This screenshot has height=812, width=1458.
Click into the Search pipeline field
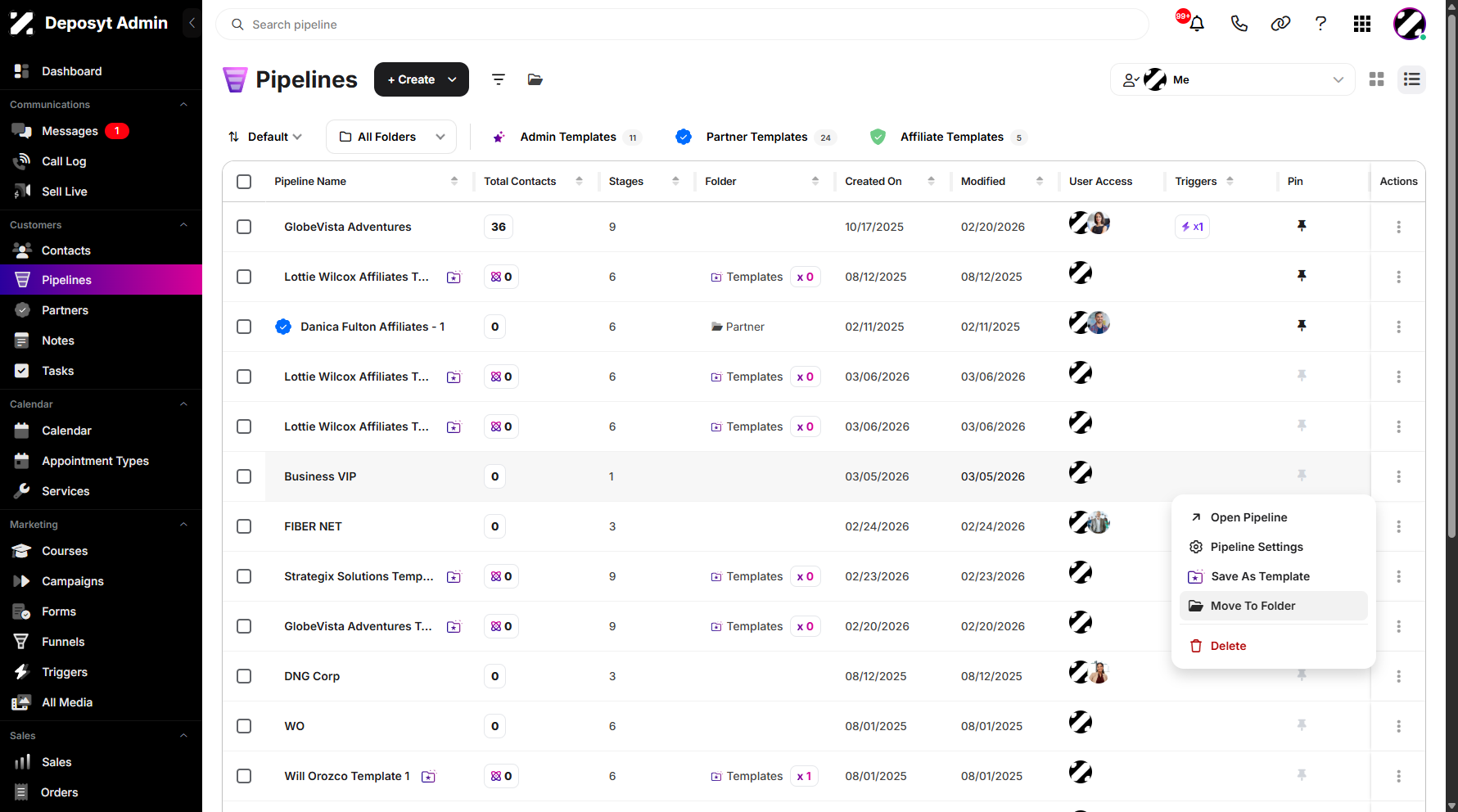(682, 25)
